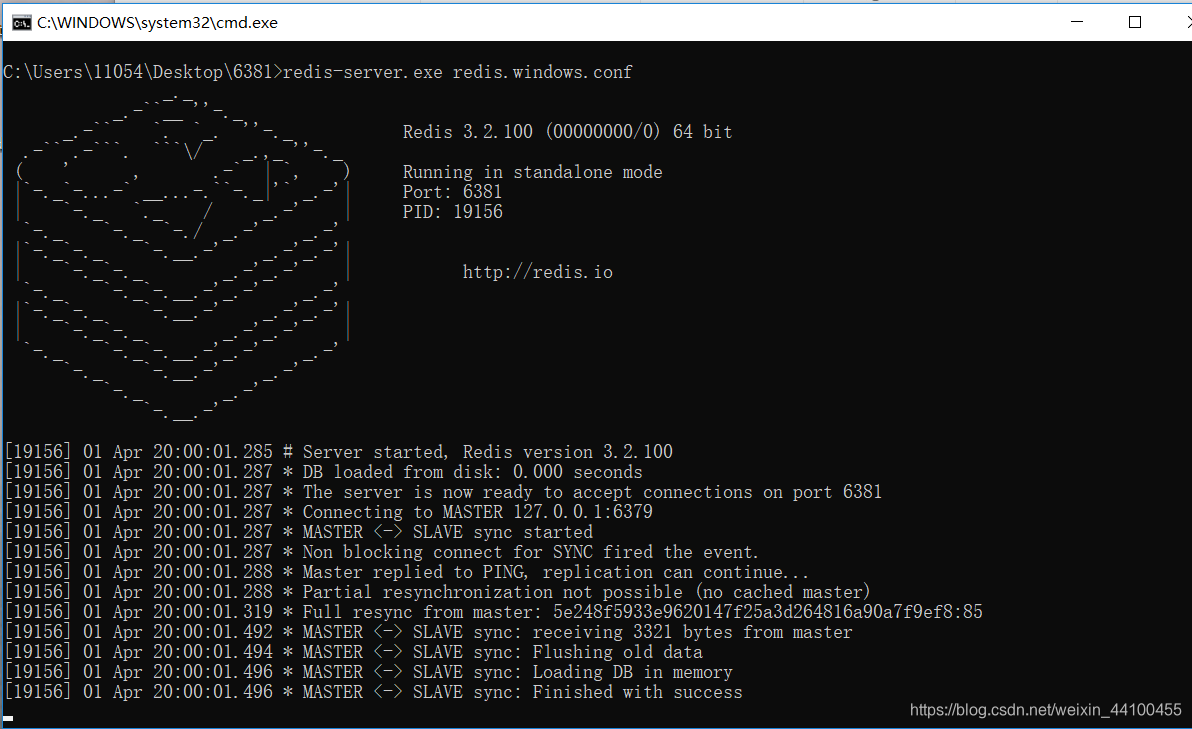The height and width of the screenshot is (729, 1192).
Task: Click the 'DB loaded from disk: 0.000 seconds' line
Action: (324, 472)
